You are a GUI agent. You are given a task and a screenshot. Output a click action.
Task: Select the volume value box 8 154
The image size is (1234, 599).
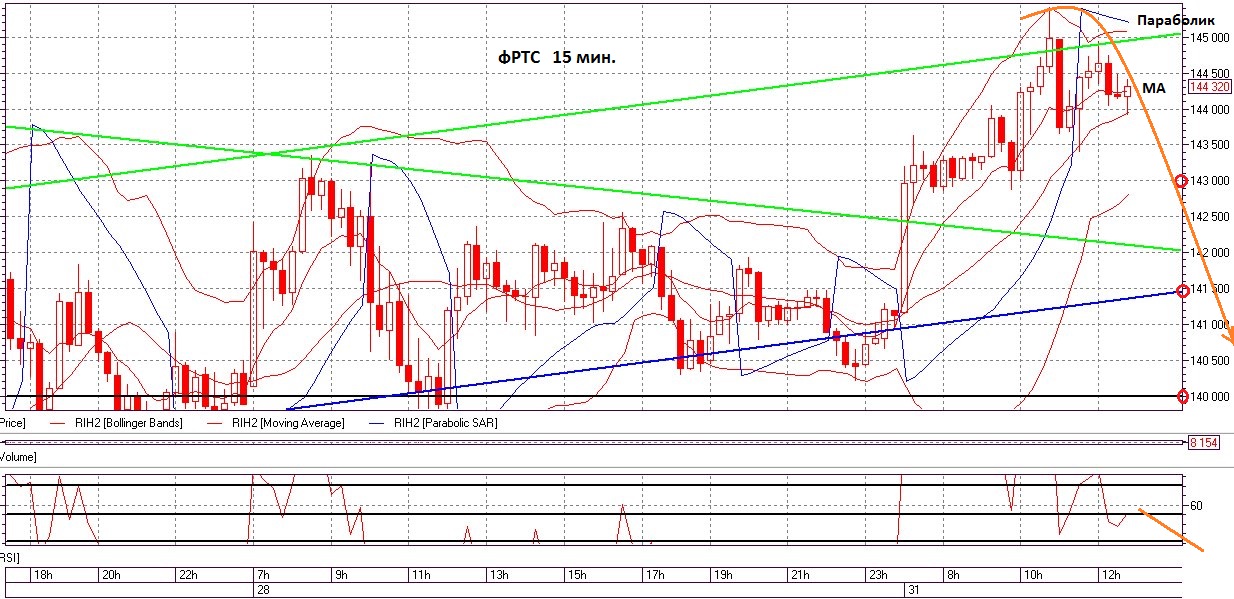[x=1203, y=441]
